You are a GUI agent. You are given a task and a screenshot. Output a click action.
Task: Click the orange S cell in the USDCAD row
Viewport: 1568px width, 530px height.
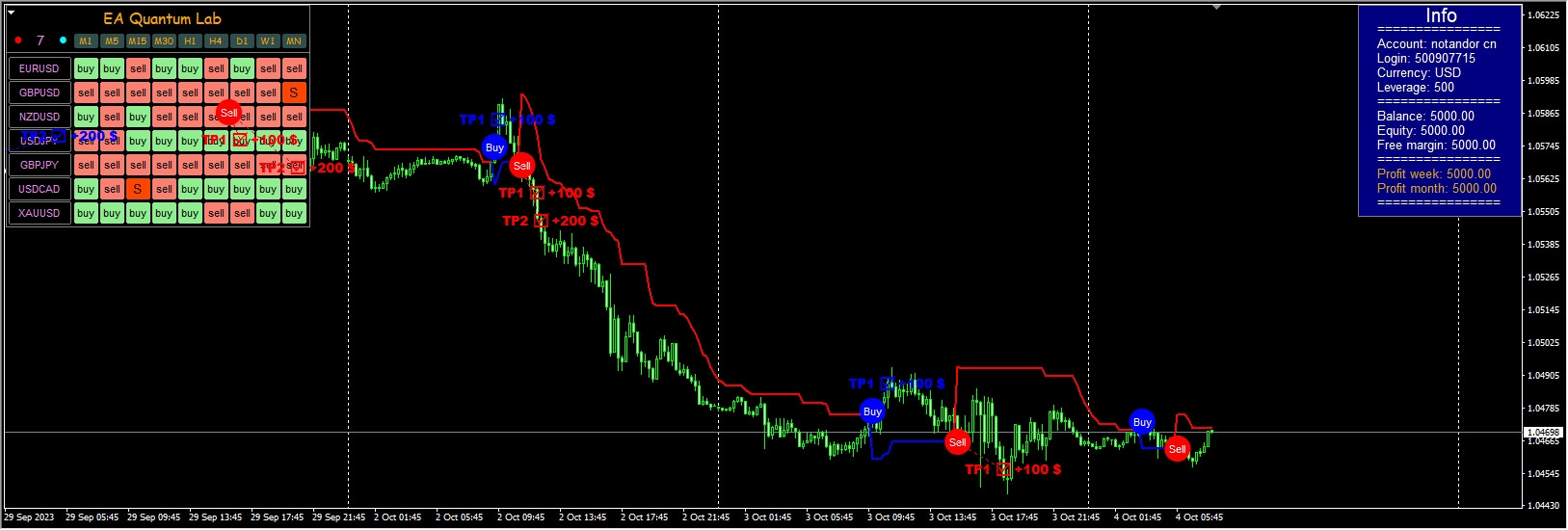pos(138,189)
